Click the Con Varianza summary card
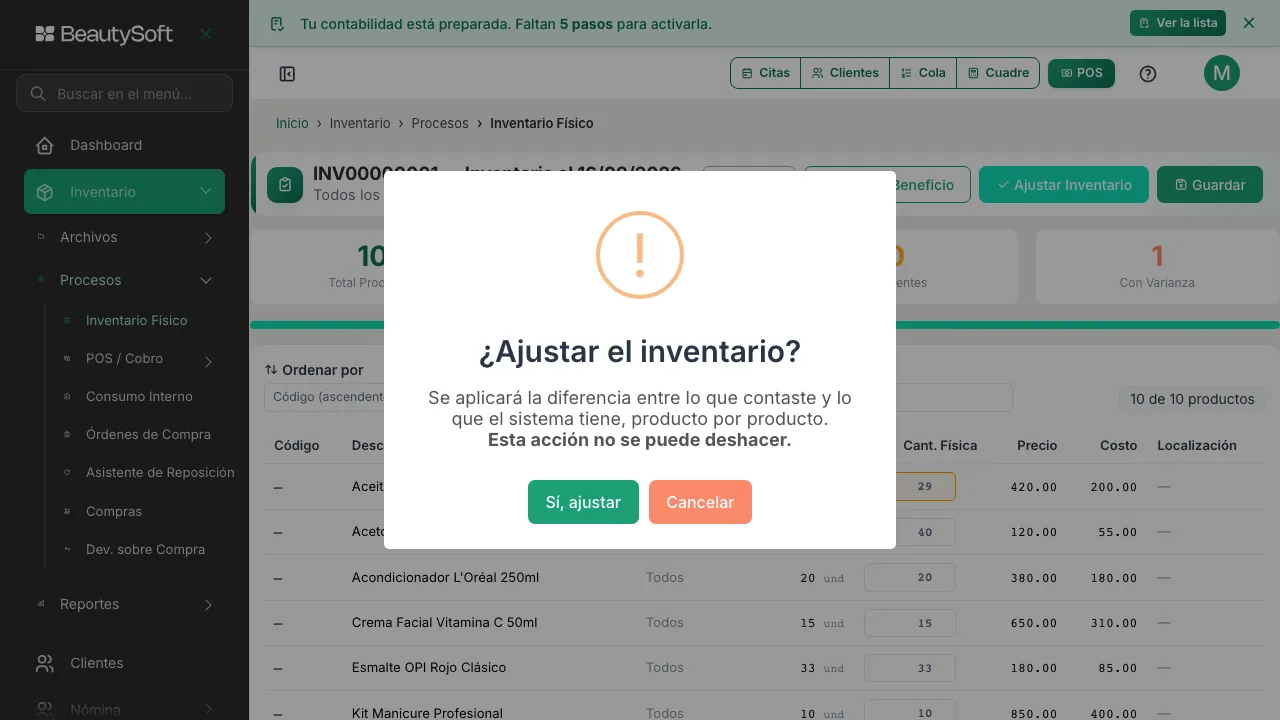 [x=1157, y=267]
